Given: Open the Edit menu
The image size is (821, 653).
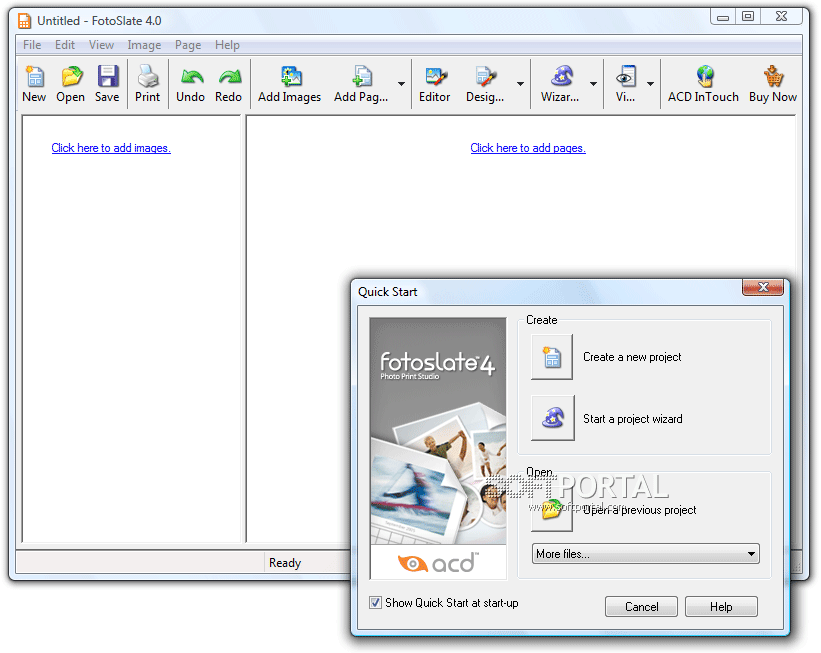Looking at the screenshot, I should pyautogui.click(x=65, y=45).
